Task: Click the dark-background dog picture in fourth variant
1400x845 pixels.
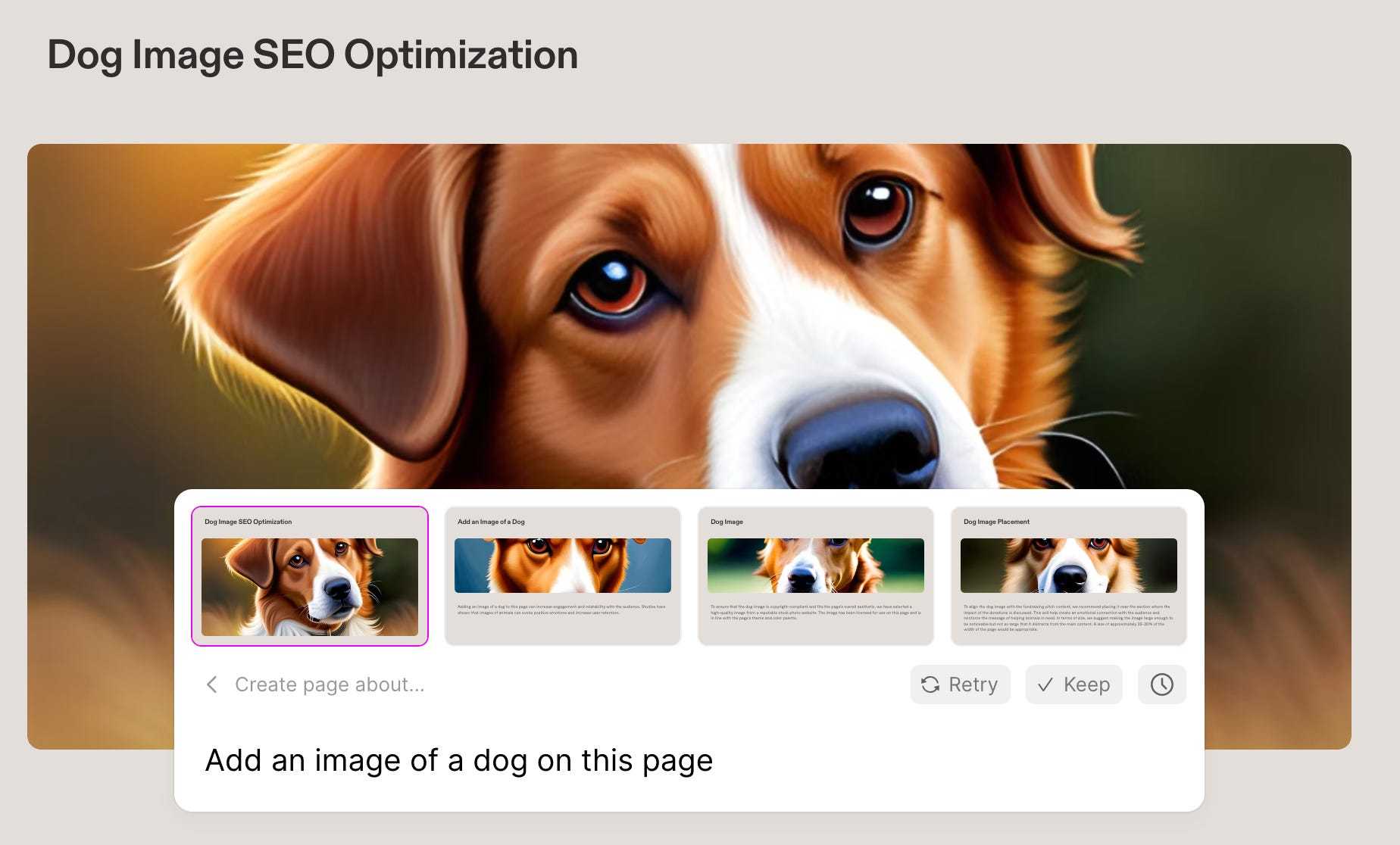Action: click(x=1069, y=566)
